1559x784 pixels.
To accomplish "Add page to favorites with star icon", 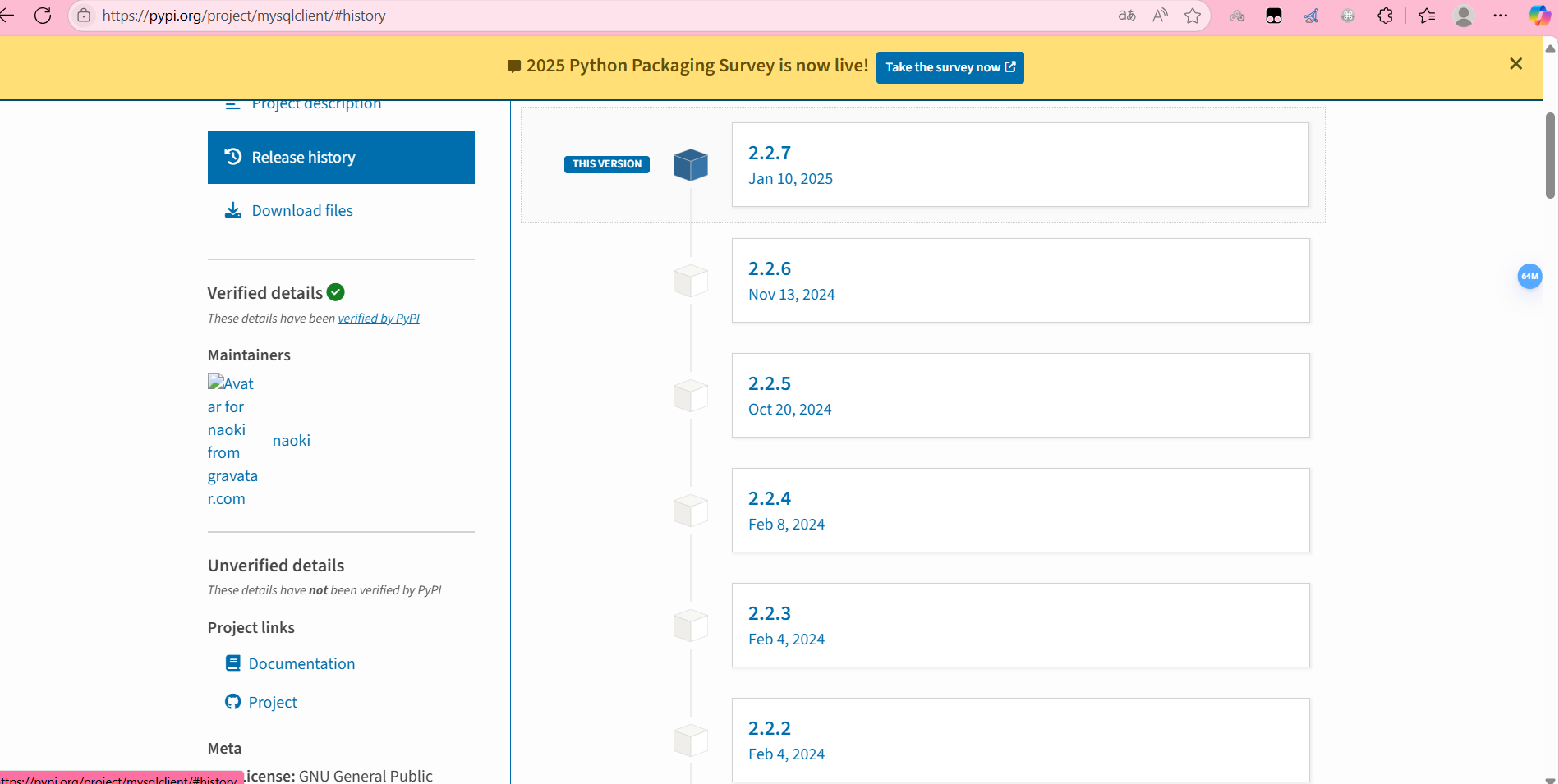I will (1193, 16).
